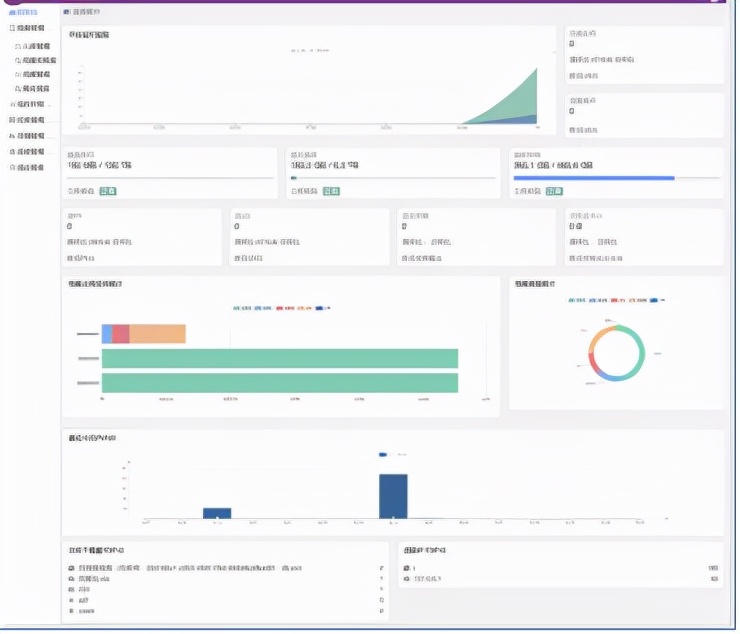Click the middle full-width green horizontal bar
The image size is (740, 634).
(x=280, y=359)
